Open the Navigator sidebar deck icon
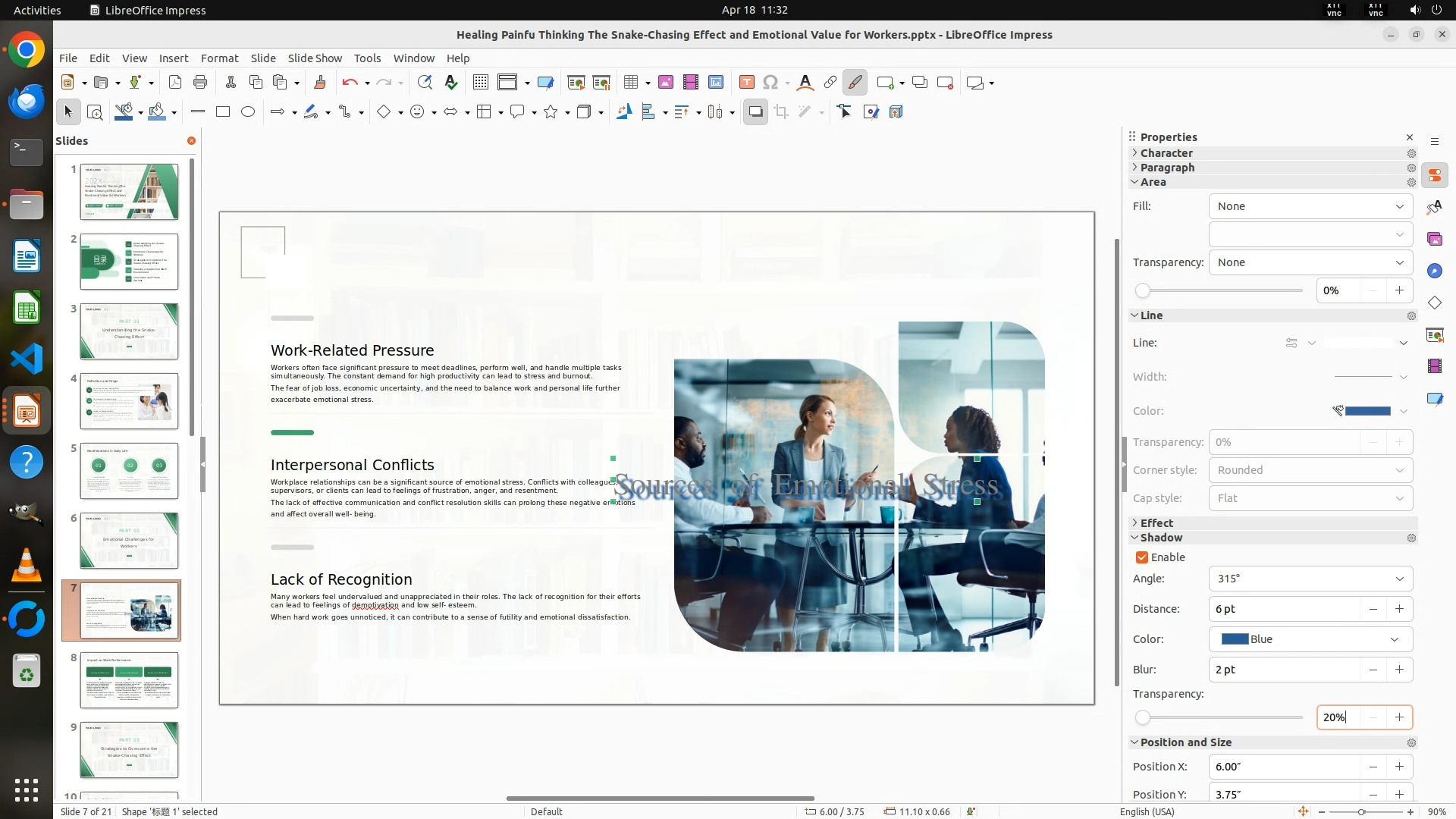Screen dimensions: 1456x819 [x=1434, y=271]
